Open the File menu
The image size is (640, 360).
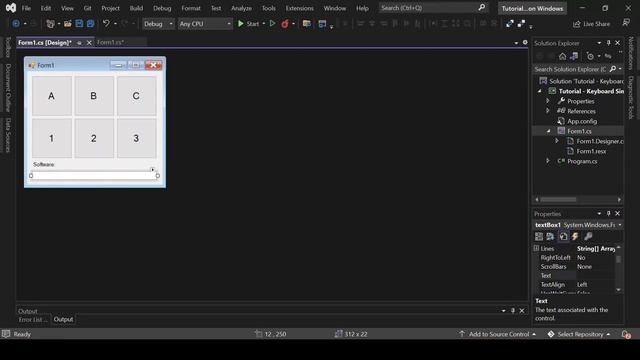(x=26, y=8)
